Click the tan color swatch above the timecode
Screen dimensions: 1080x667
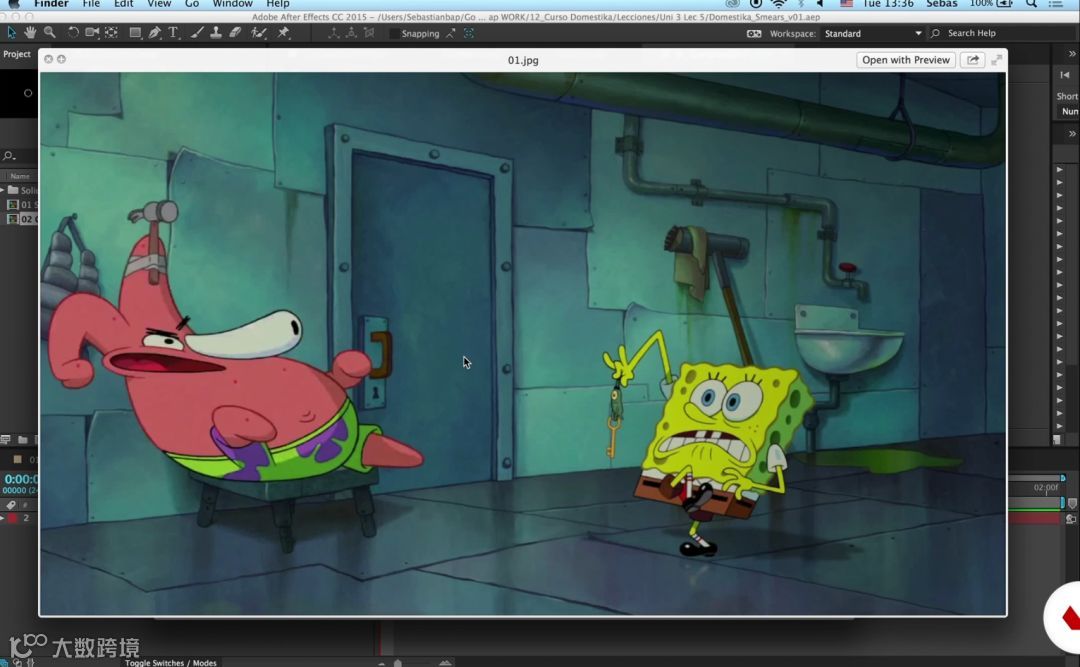tap(17, 460)
